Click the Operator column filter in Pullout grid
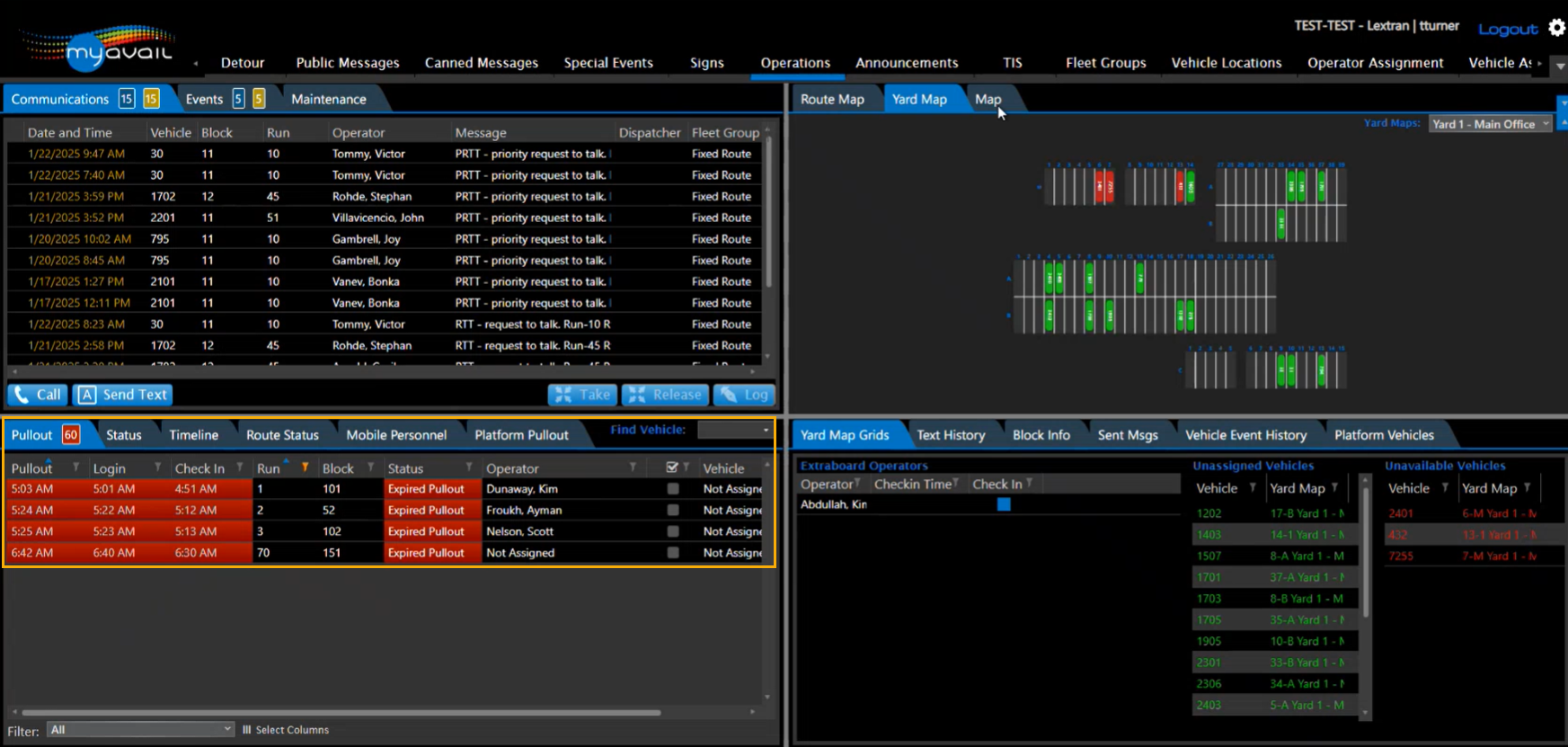1568x747 pixels. point(633,467)
